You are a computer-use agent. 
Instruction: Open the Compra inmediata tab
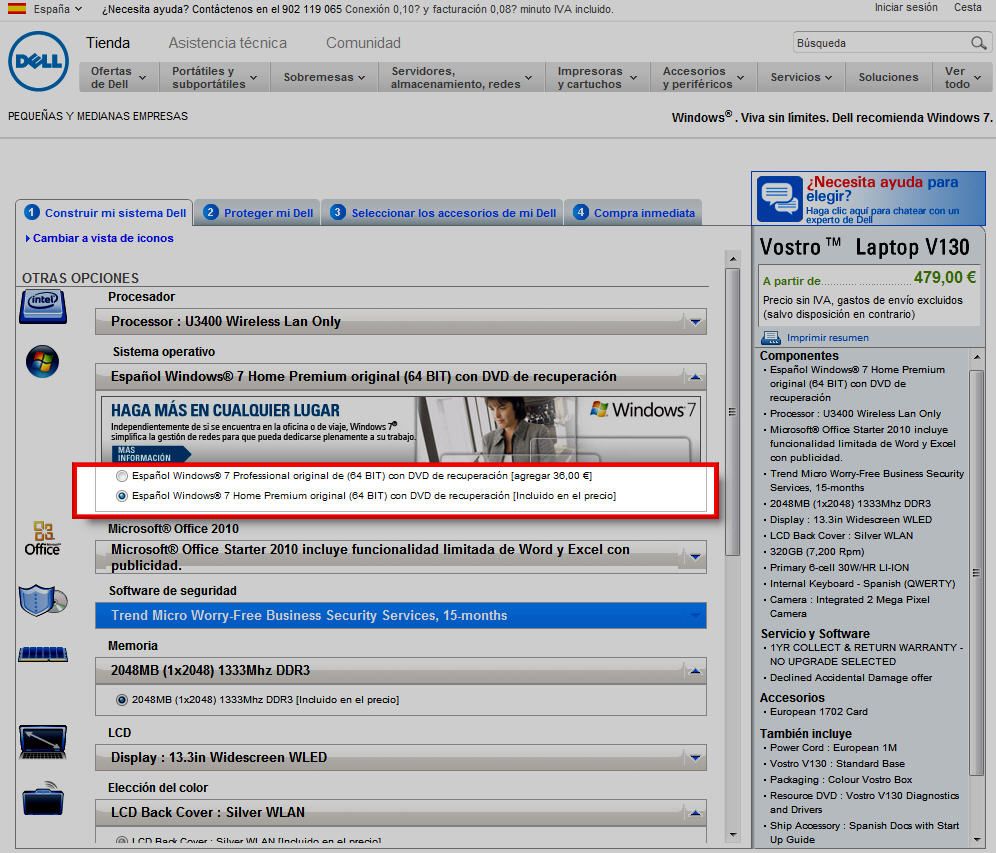pos(633,213)
